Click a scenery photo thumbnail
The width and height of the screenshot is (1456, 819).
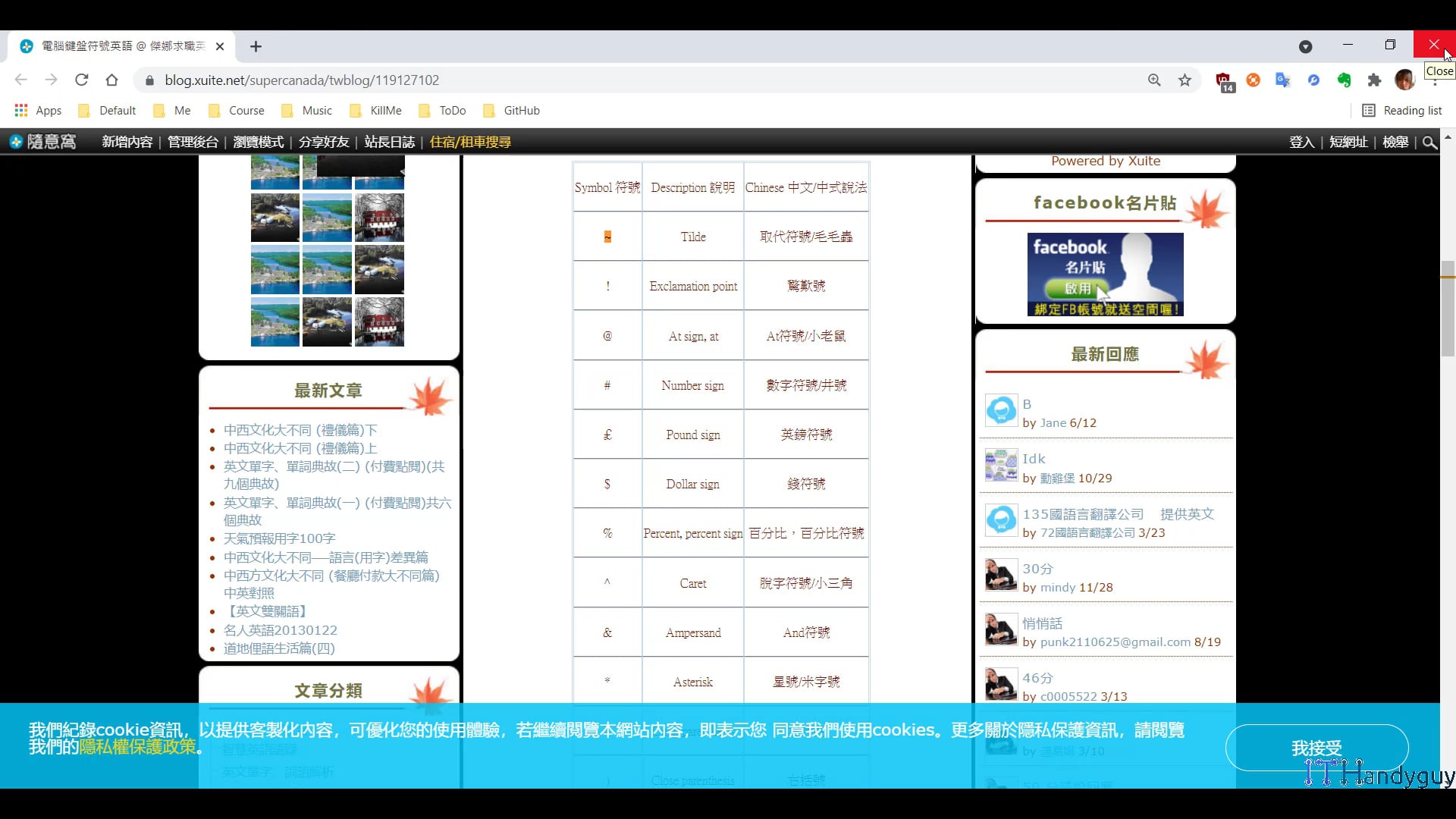327,218
